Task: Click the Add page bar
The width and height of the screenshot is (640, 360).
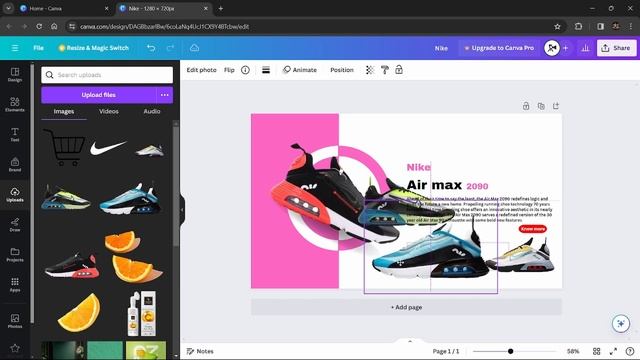Action: click(x=406, y=307)
